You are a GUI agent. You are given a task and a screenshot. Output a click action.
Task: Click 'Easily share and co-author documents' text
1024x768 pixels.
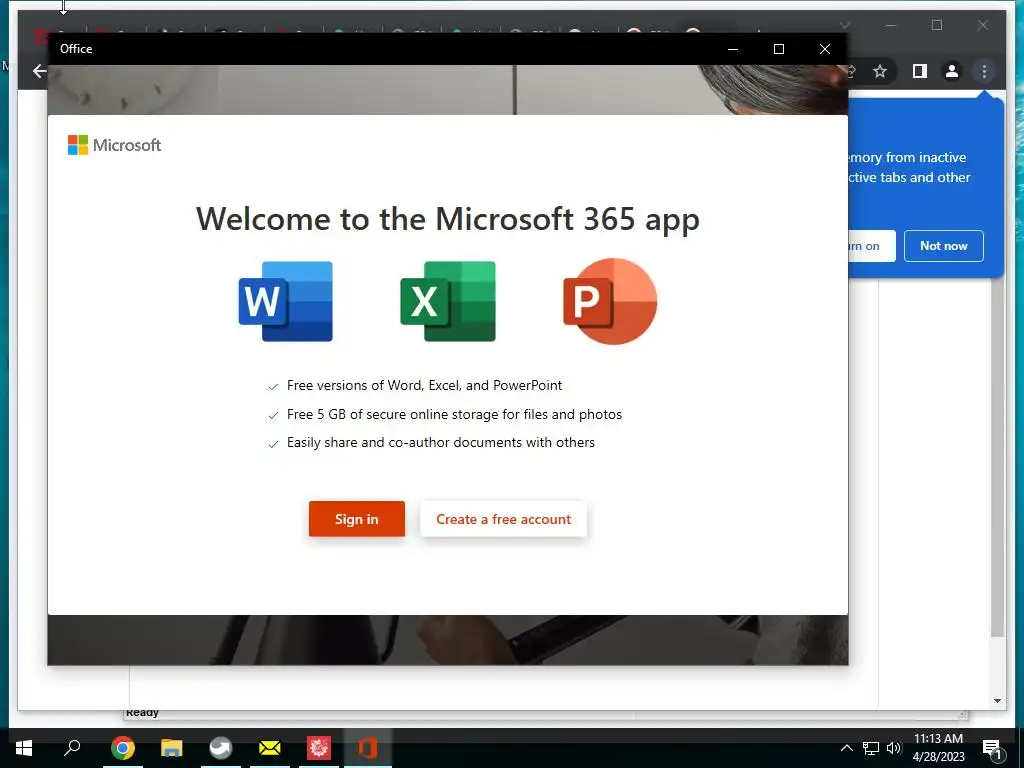point(441,442)
